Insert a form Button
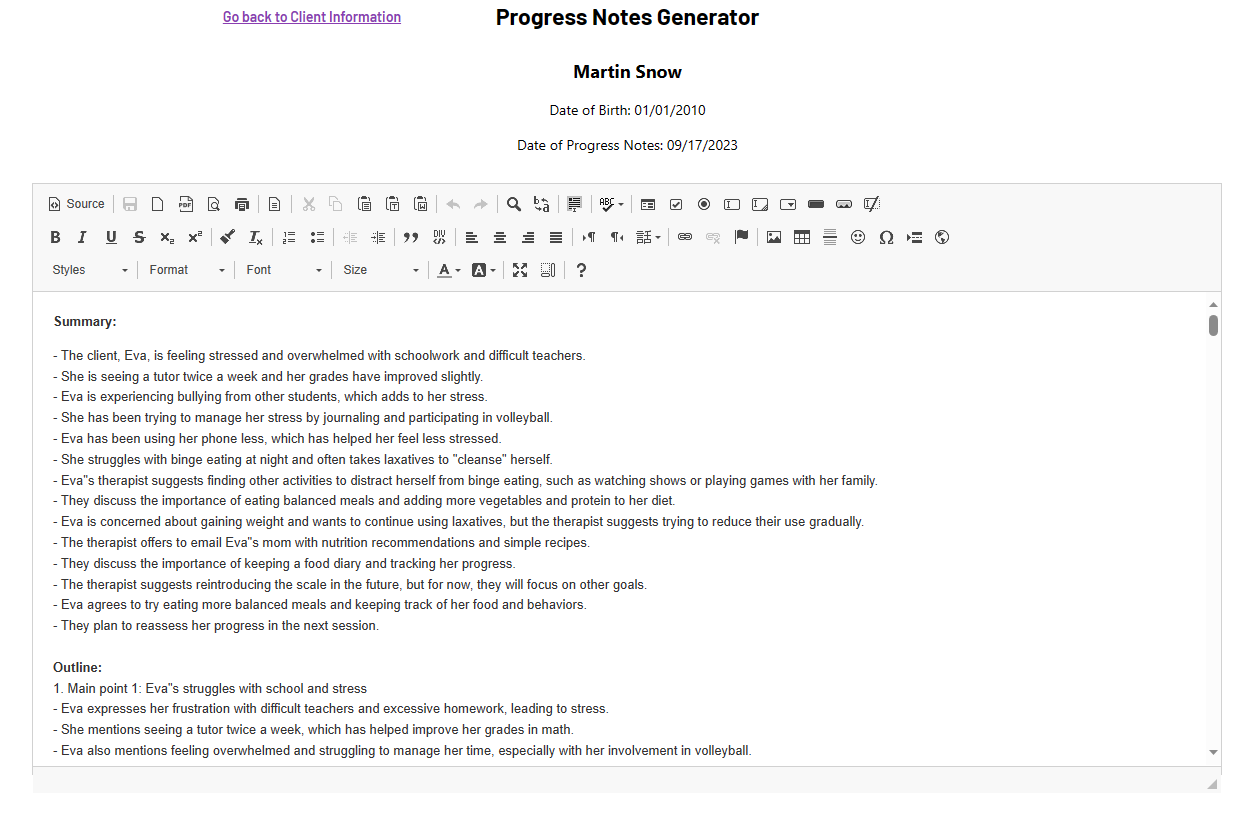Viewport: 1236px width, 817px height. point(816,204)
